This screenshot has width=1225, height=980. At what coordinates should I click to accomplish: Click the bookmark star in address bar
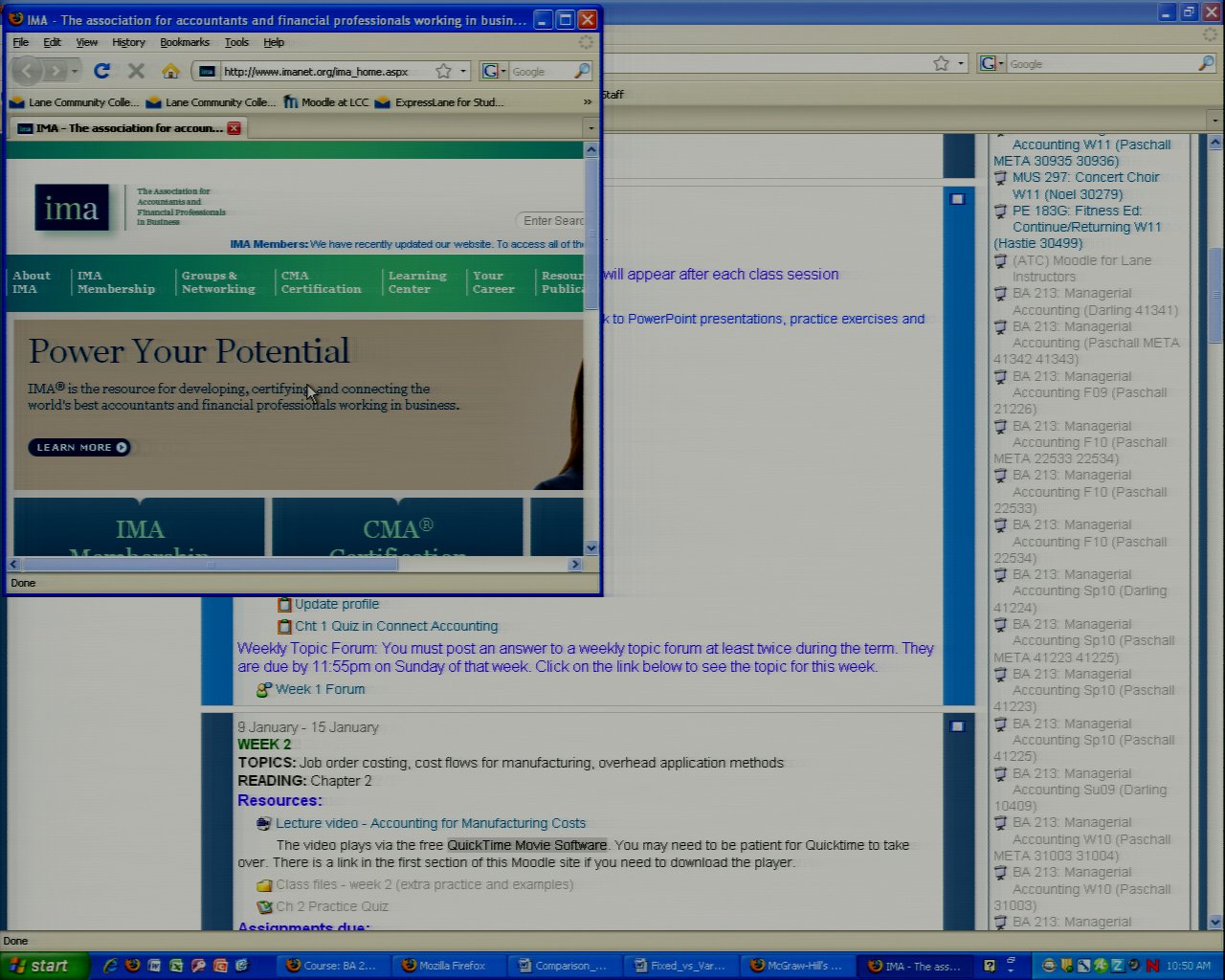(x=443, y=71)
